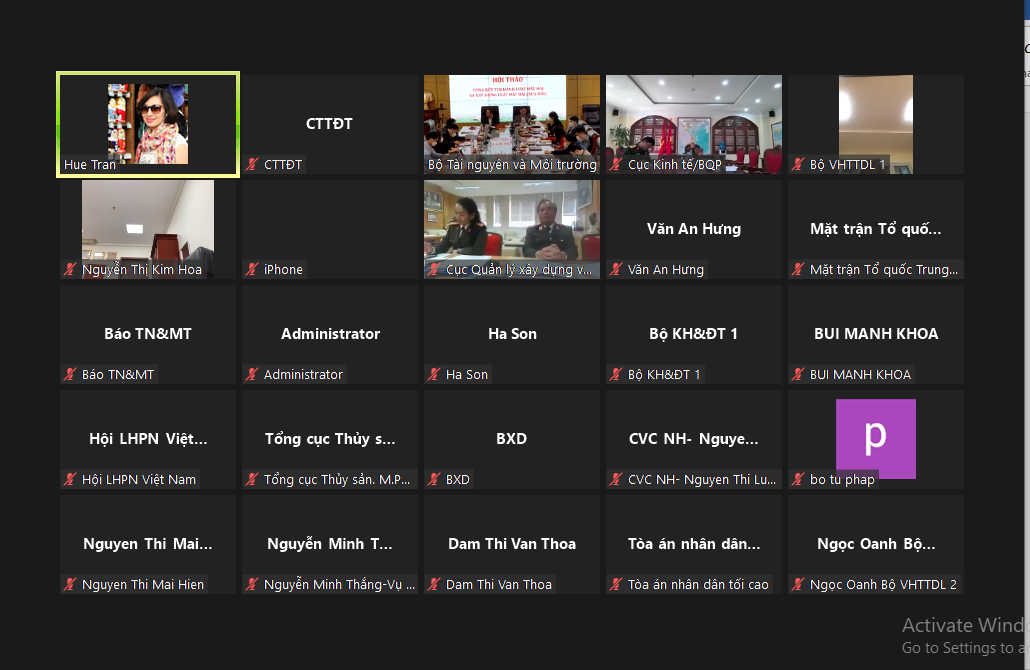Screen dimensions: 1030x670
Task: Click muted mic icon on CTTĐT tile
Action: pos(253,164)
